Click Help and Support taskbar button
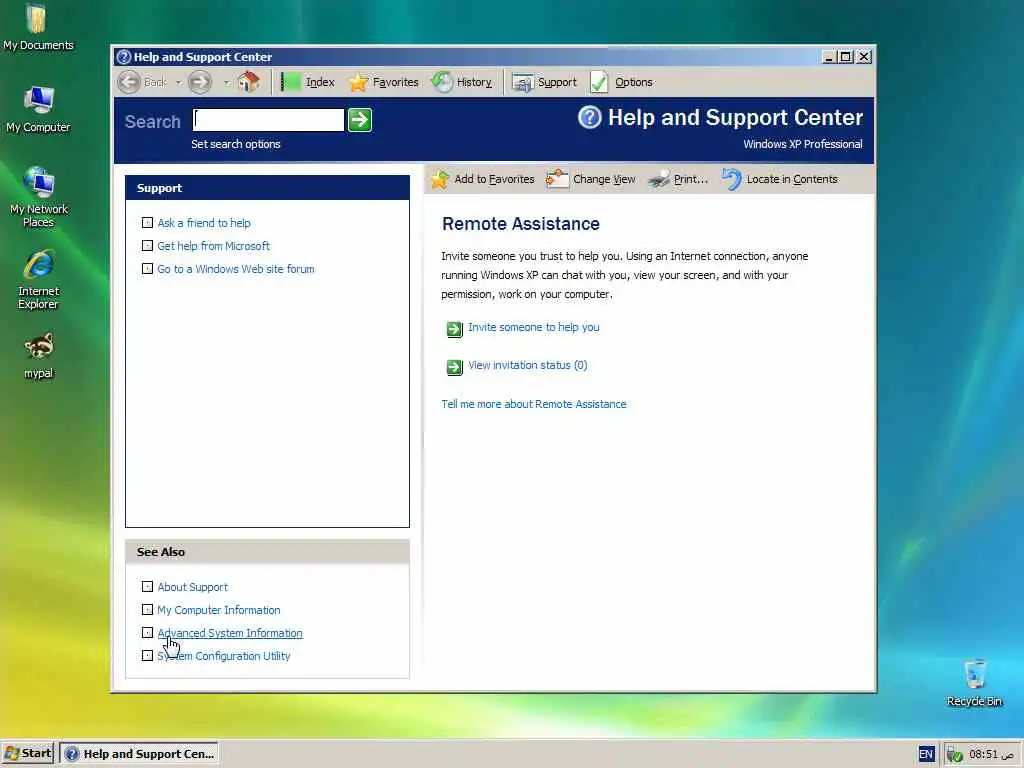This screenshot has height=768, width=1024. click(x=138, y=754)
